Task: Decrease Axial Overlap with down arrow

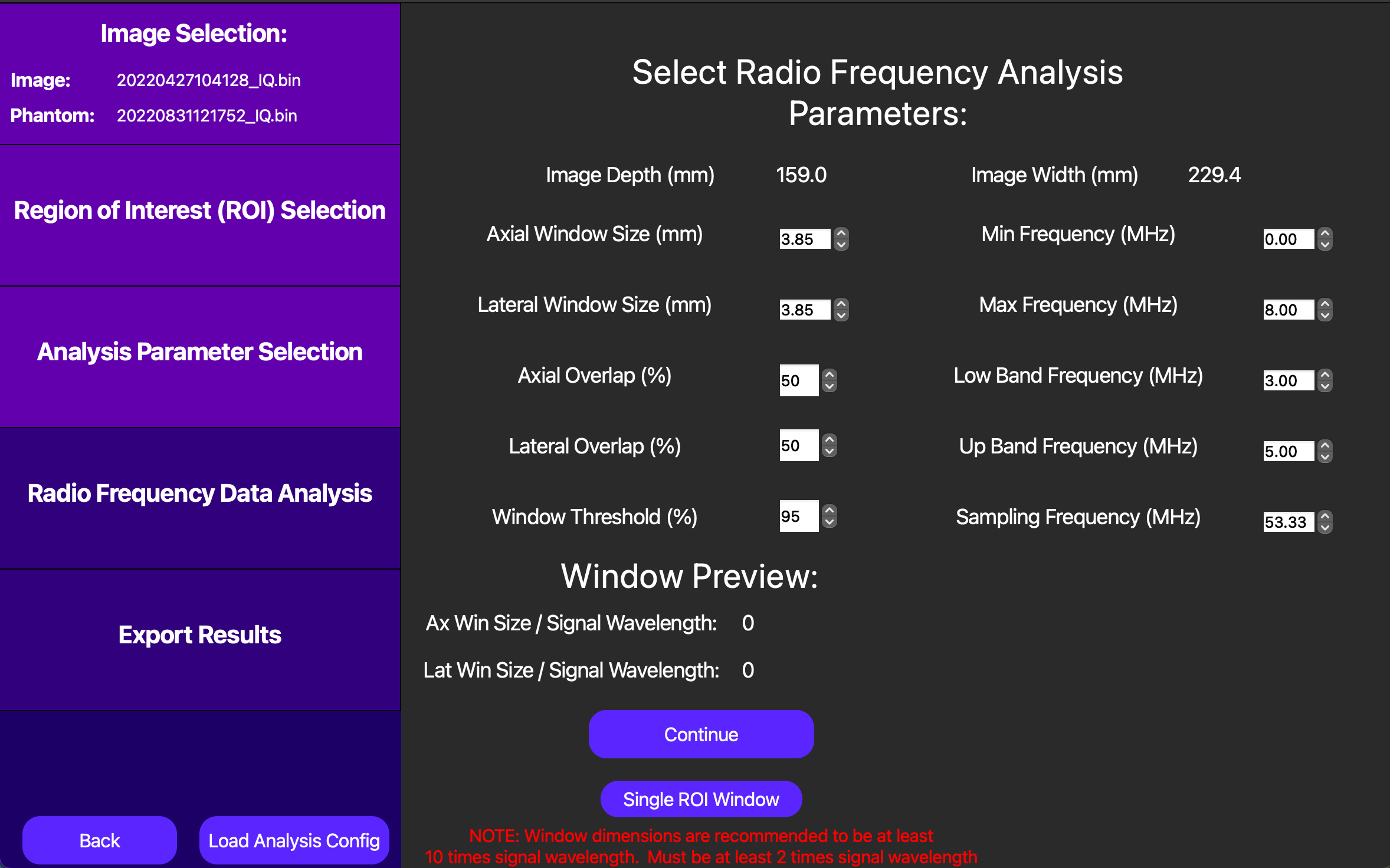Action: (x=830, y=386)
